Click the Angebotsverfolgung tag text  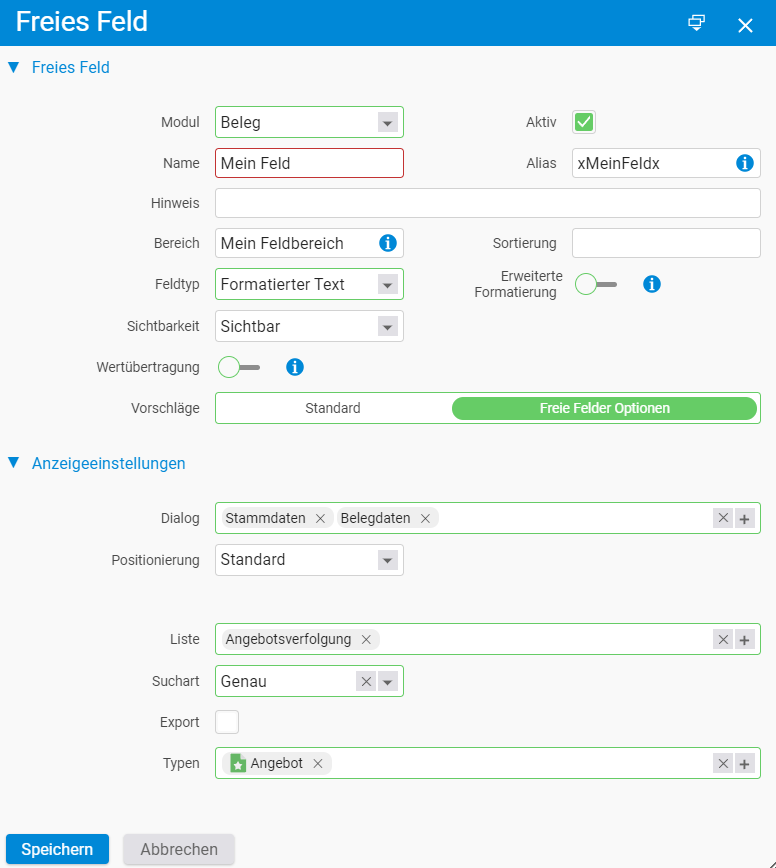(x=288, y=639)
